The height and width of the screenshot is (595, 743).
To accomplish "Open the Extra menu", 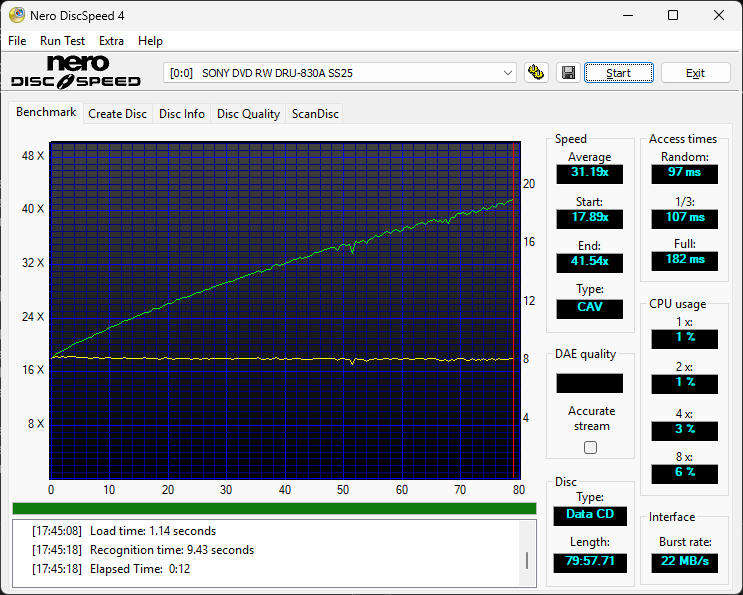I will 111,41.
